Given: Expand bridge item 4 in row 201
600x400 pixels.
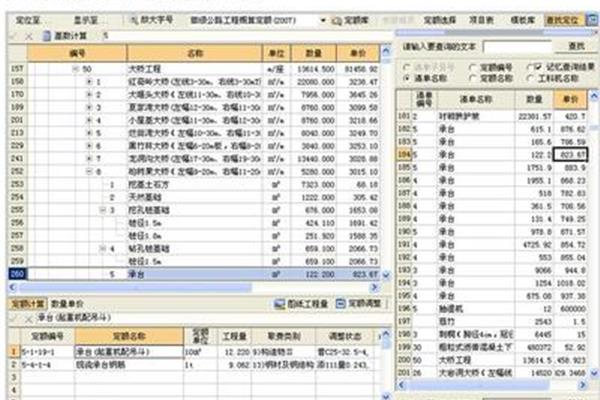Looking at the screenshot, I should coord(89,120).
